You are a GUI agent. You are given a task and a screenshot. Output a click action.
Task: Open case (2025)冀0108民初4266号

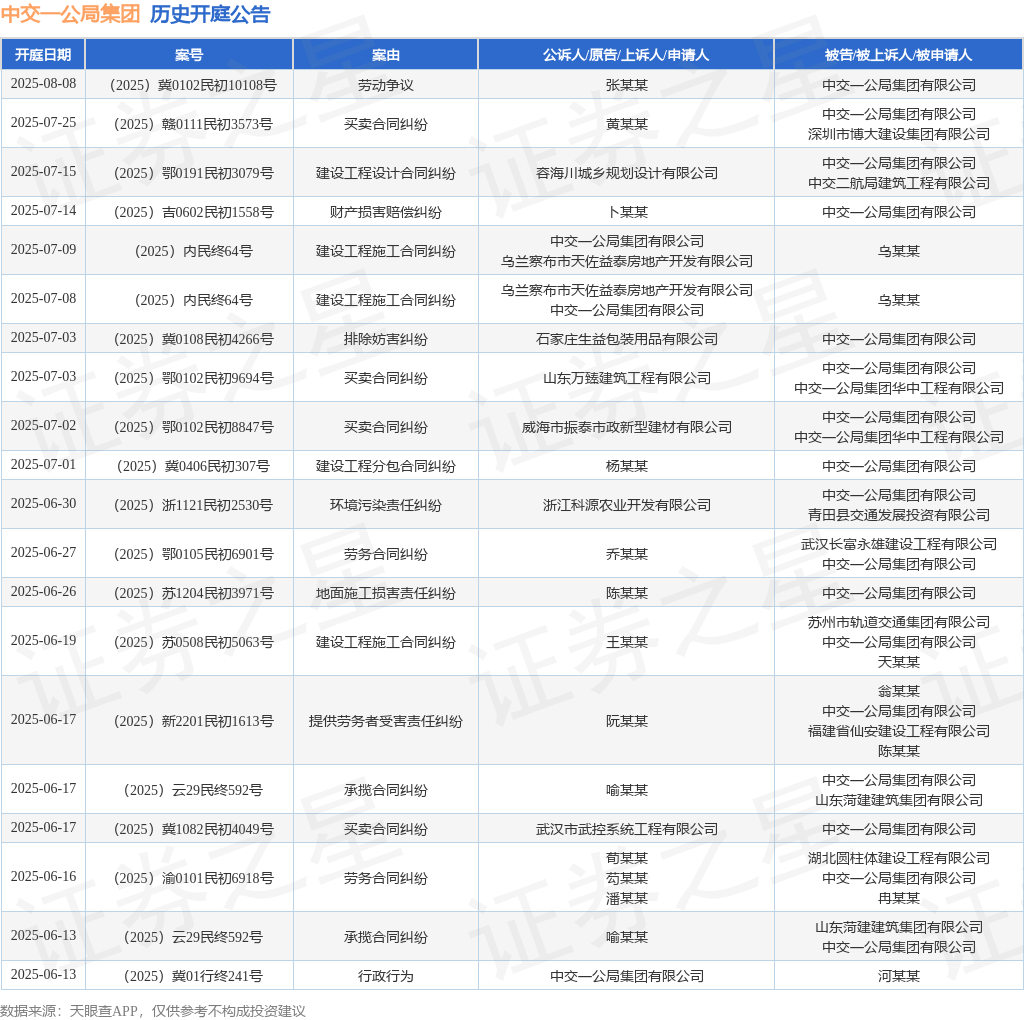click(x=189, y=339)
